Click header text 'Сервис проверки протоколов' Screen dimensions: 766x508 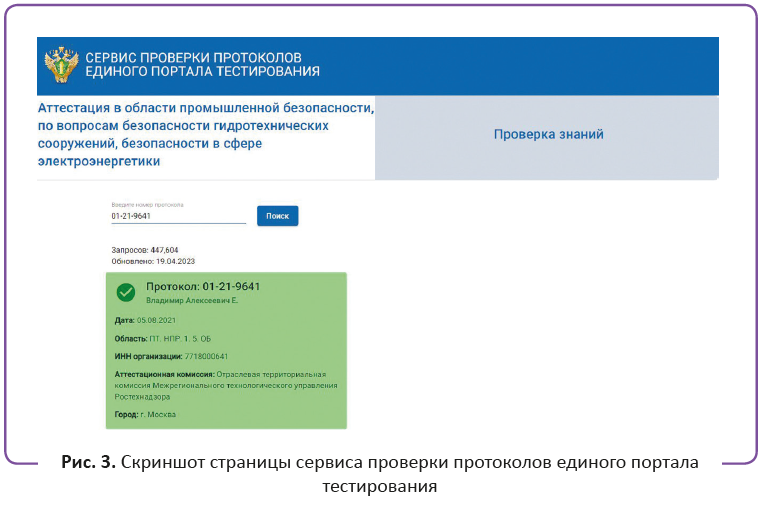[193, 57]
